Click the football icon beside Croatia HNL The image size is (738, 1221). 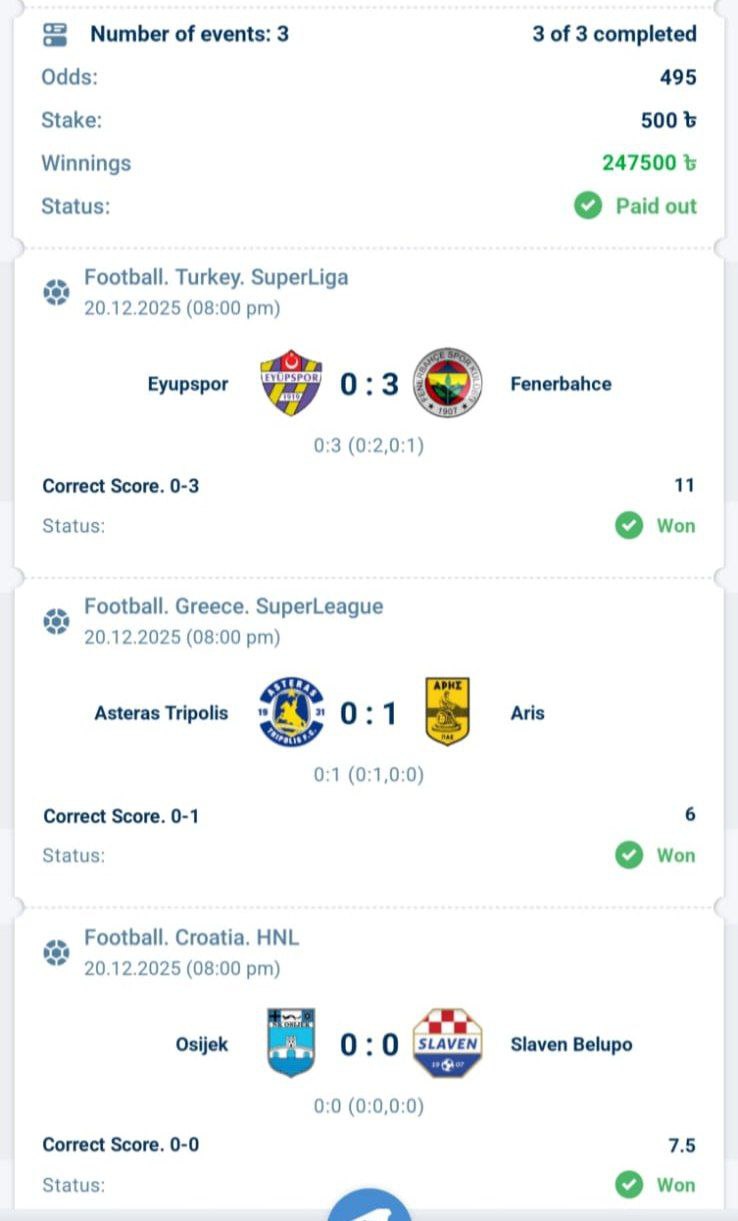(56, 952)
